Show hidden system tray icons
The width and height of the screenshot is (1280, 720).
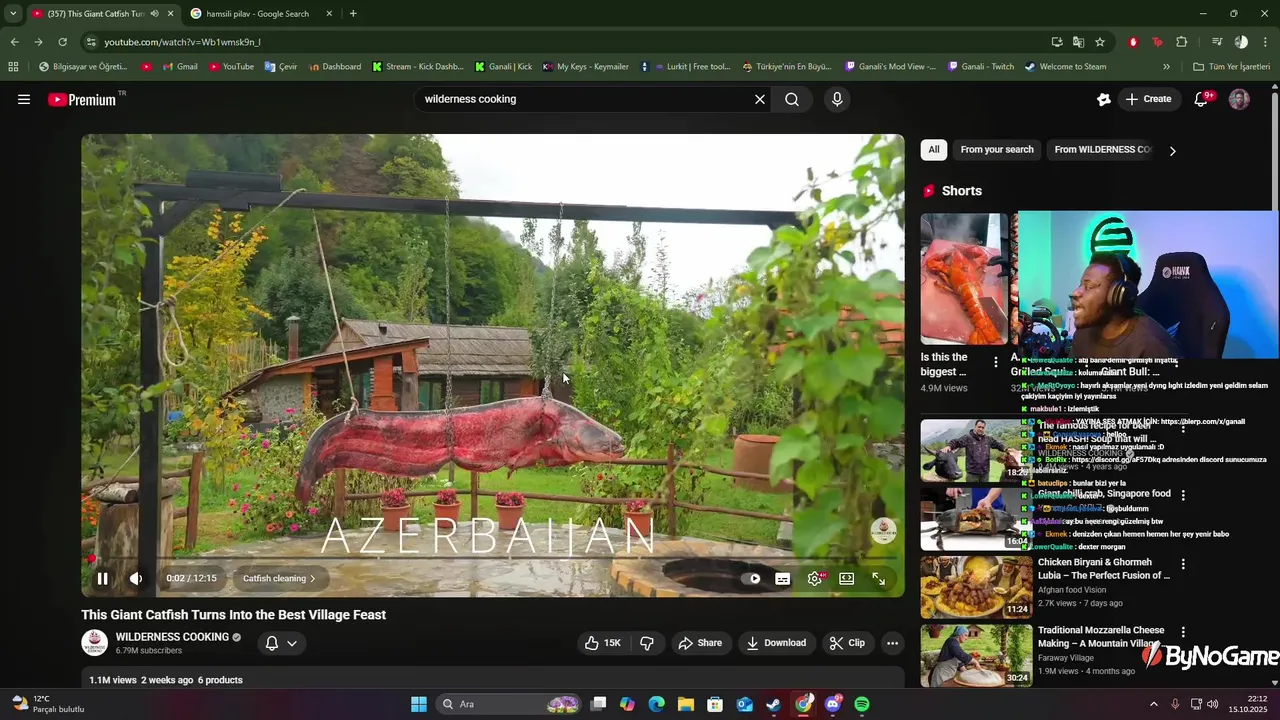coord(1153,704)
